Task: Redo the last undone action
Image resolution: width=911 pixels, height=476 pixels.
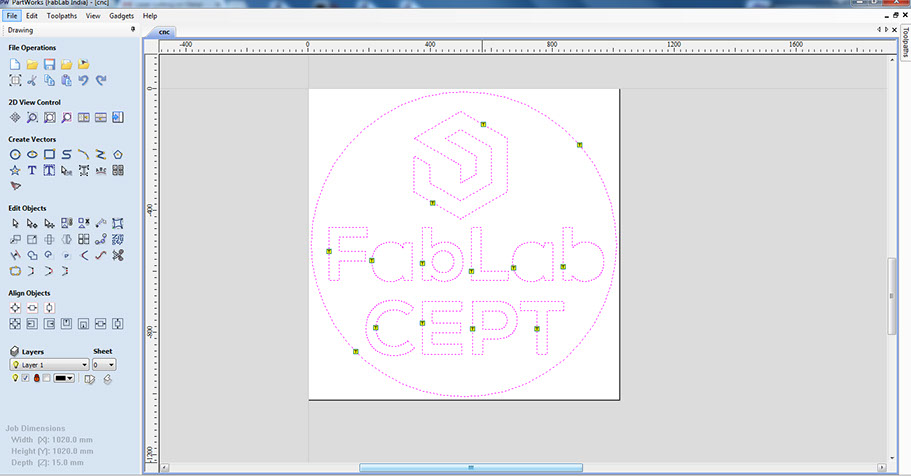Action: tap(101, 80)
